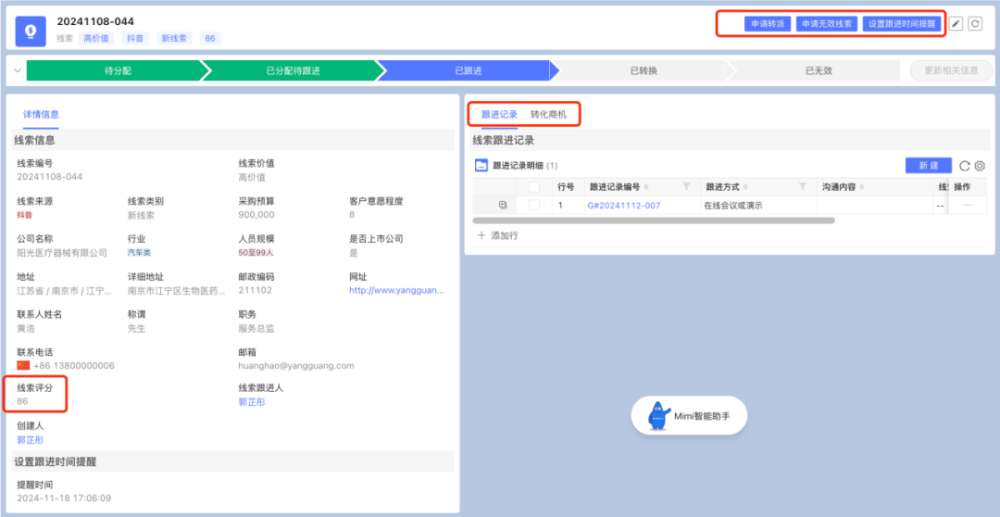The width and height of the screenshot is (1000, 517).
Task: Click the 邮政编码 value 211102
Action: tap(255, 290)
